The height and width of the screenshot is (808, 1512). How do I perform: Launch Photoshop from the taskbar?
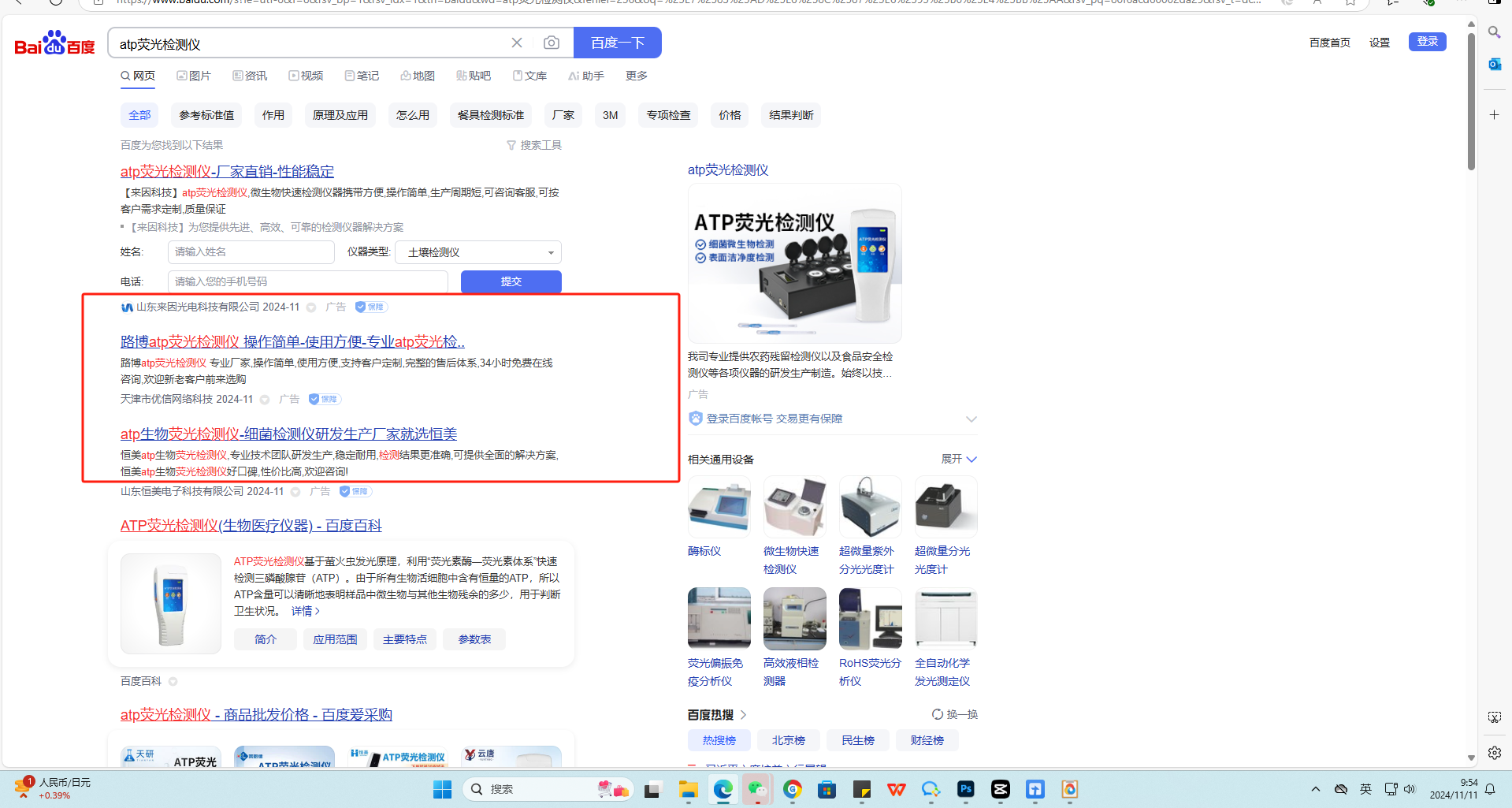point(966,789)
